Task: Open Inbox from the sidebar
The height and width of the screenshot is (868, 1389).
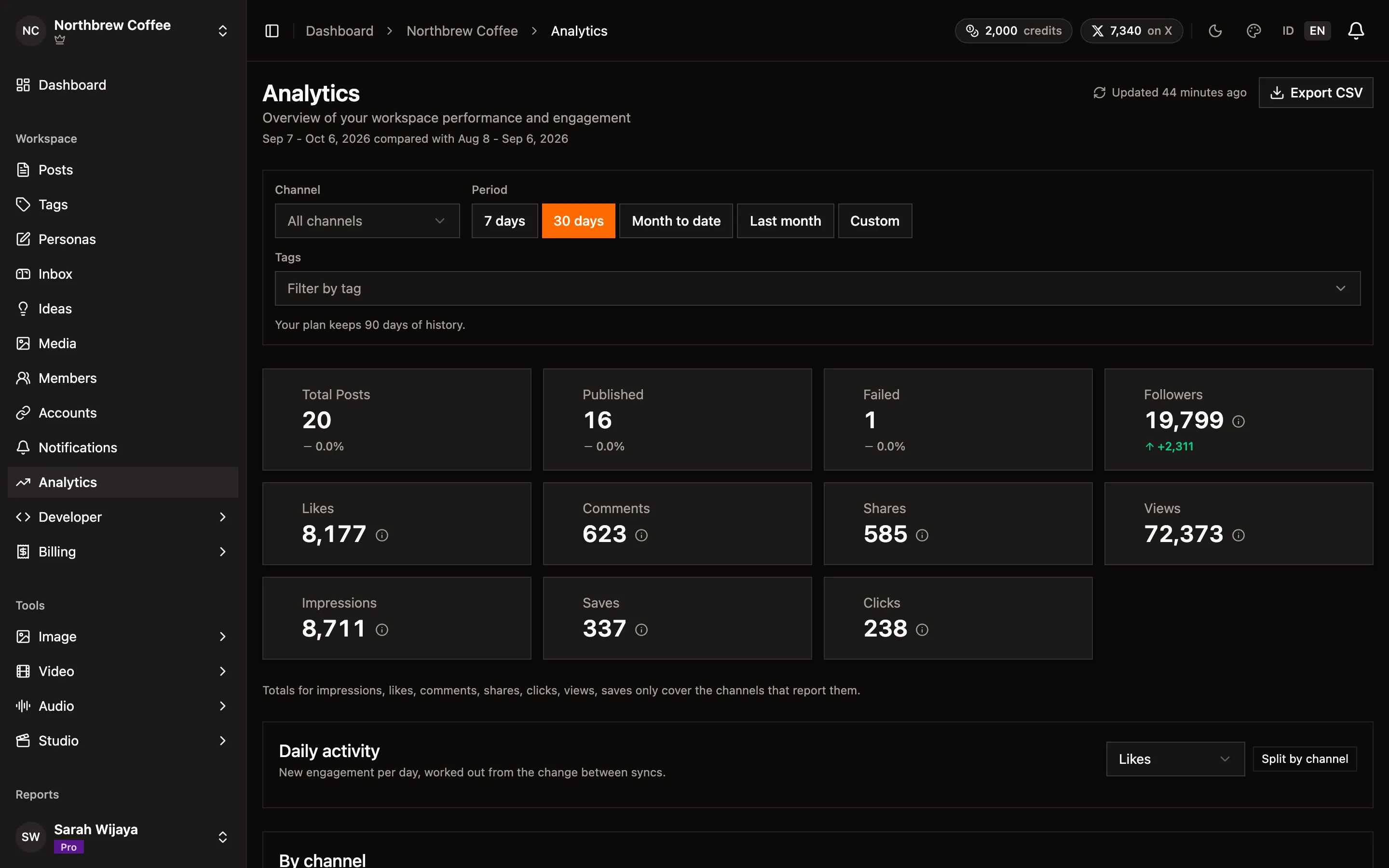Action: 123,274
